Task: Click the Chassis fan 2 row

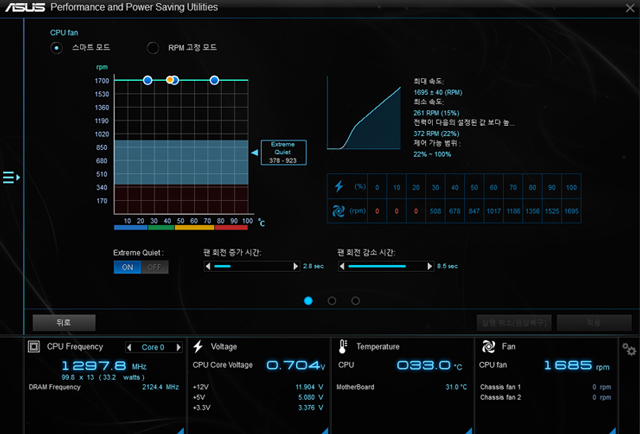Action: click(546, 397)
